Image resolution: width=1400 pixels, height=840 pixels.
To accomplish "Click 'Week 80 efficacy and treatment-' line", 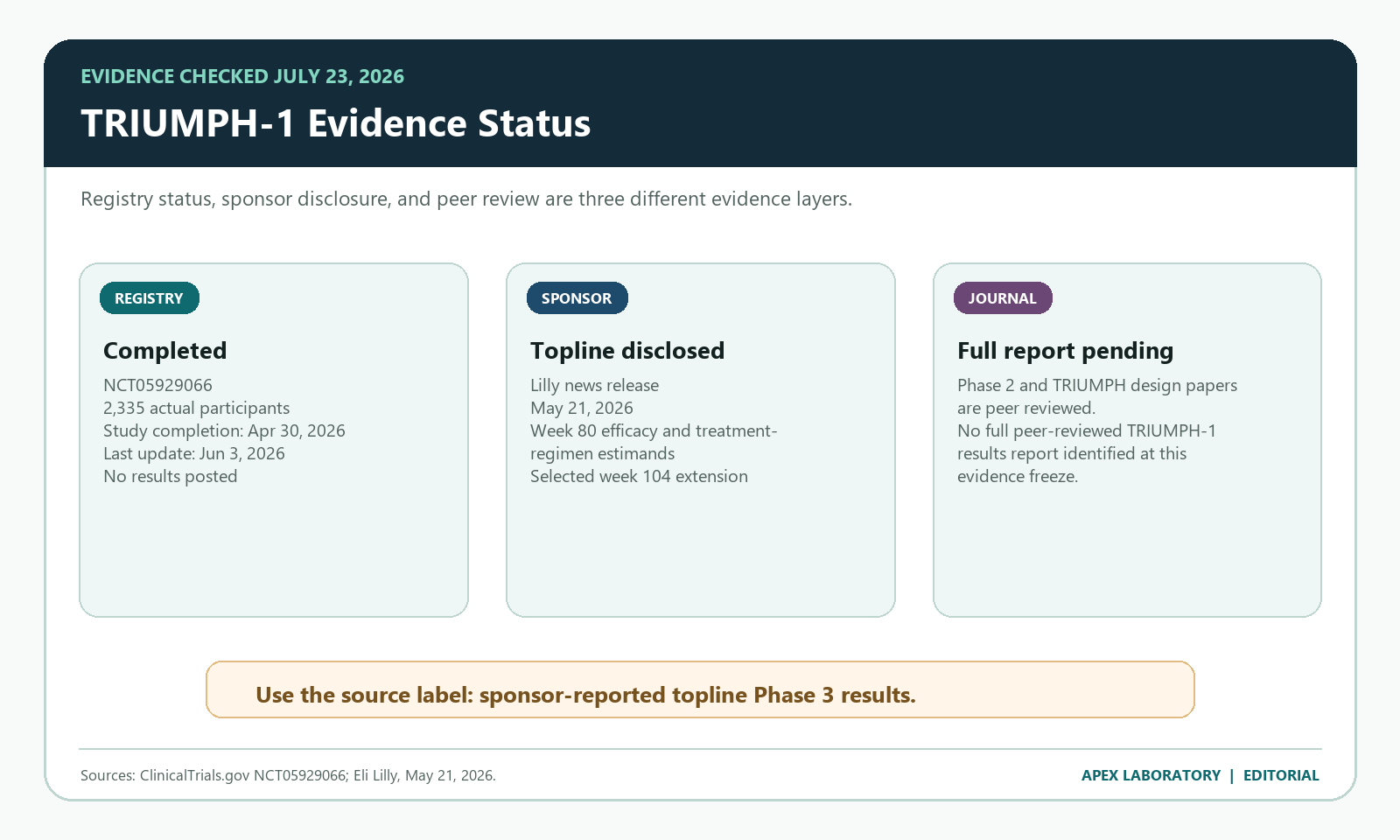I will click(x=654, y=430).
